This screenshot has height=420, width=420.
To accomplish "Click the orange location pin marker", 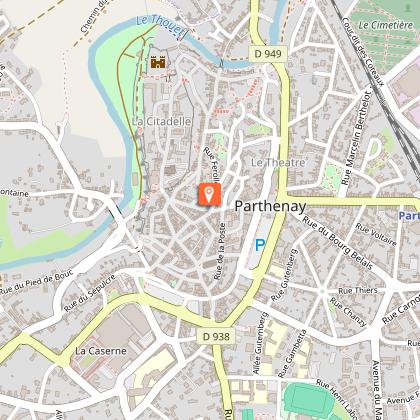I will (210, 194).
